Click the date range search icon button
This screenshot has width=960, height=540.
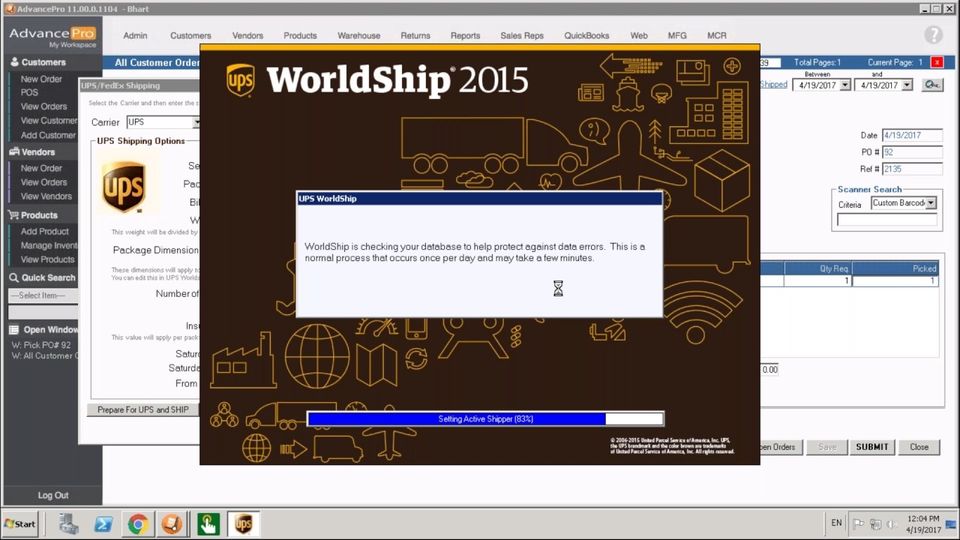coord(932,84)
